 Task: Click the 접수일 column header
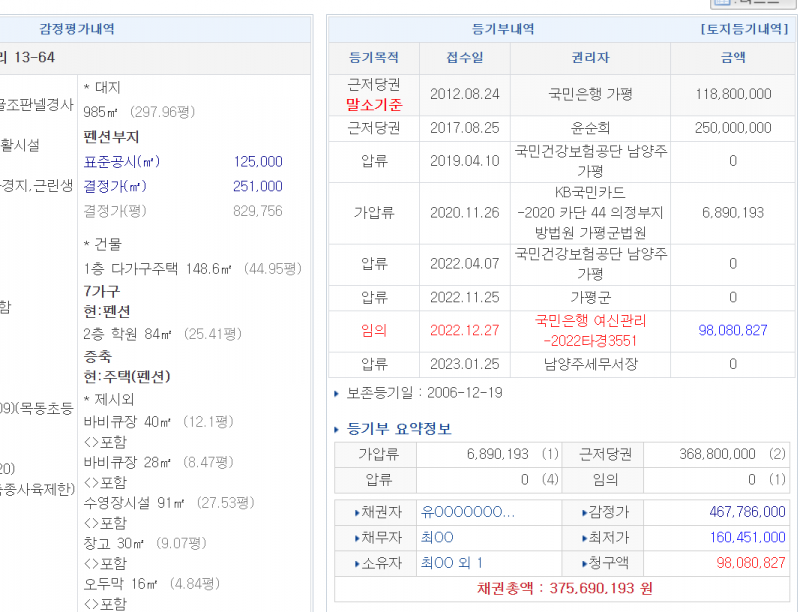coord(464,58)
